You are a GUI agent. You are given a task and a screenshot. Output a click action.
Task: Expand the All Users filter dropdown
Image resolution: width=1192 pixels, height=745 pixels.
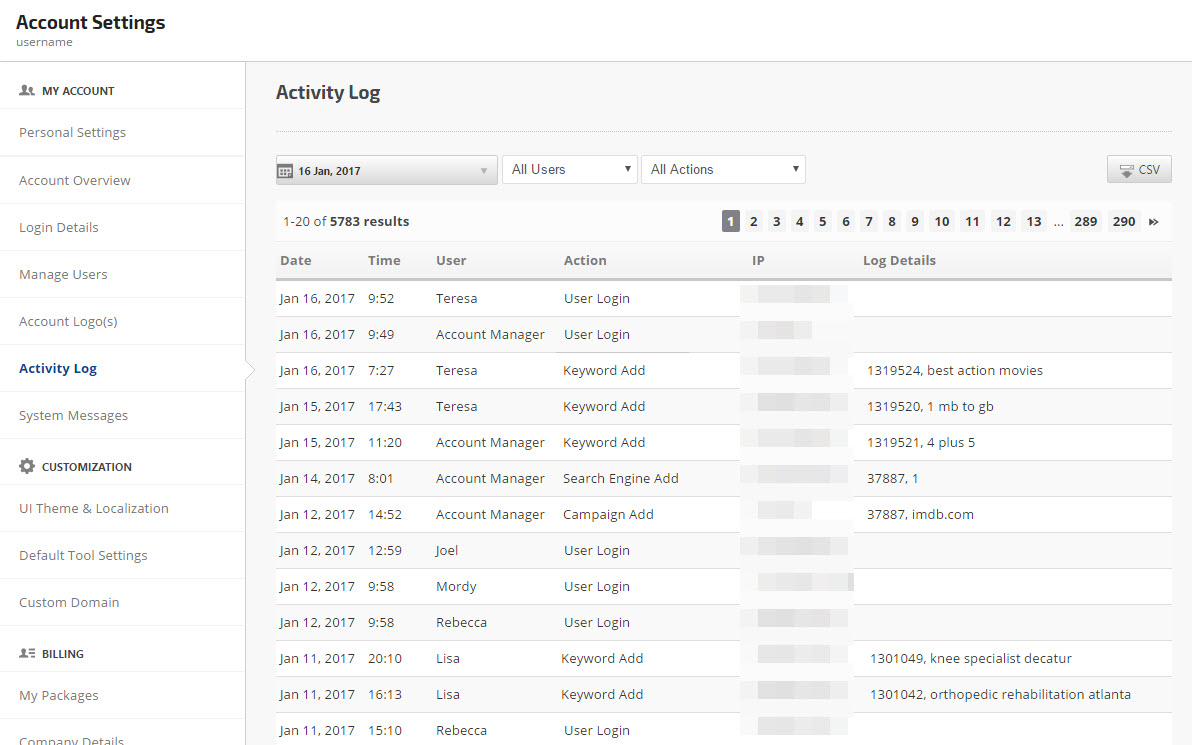[569, 170]
